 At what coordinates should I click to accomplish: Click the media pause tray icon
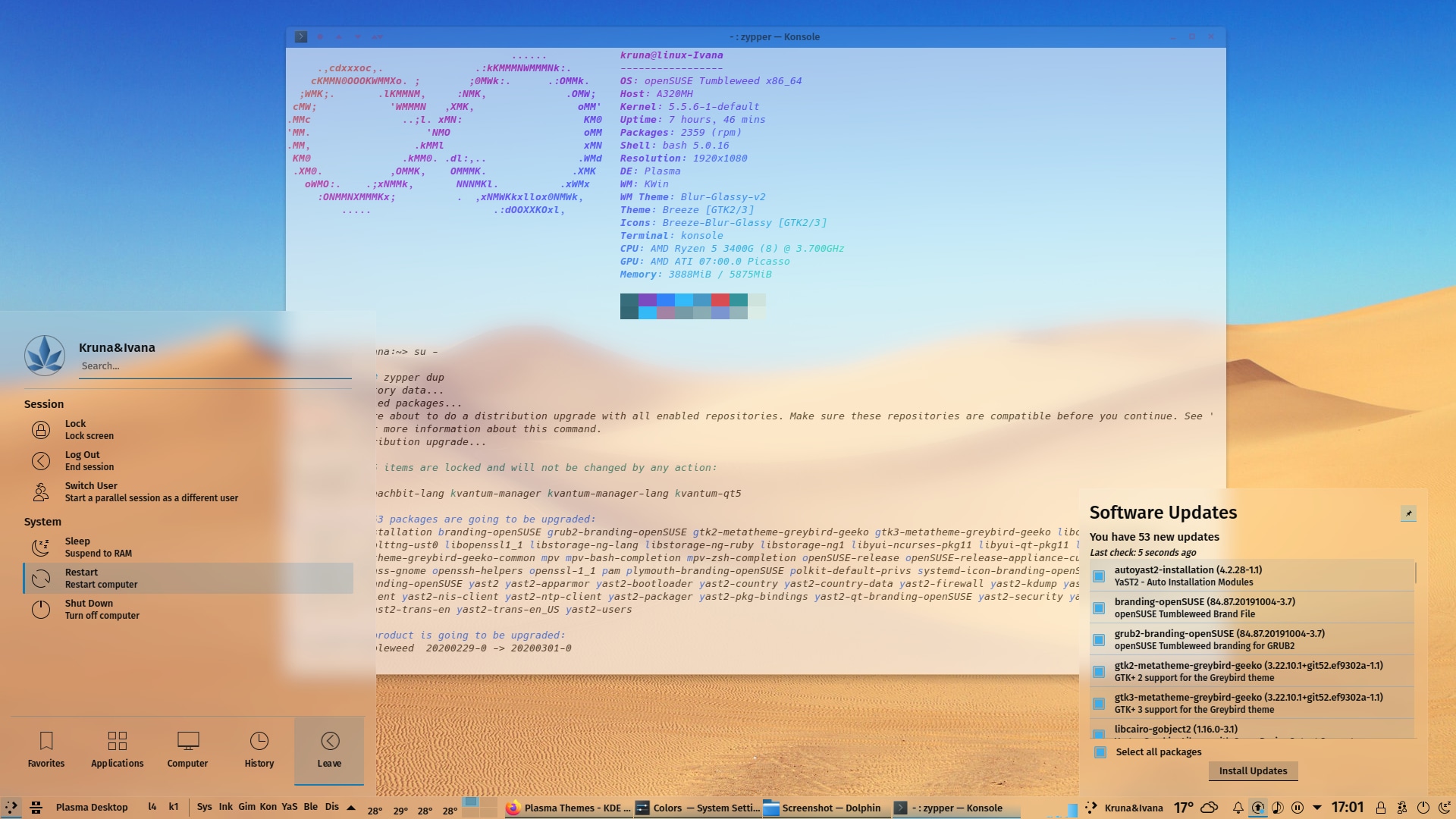coord(1298,808)
